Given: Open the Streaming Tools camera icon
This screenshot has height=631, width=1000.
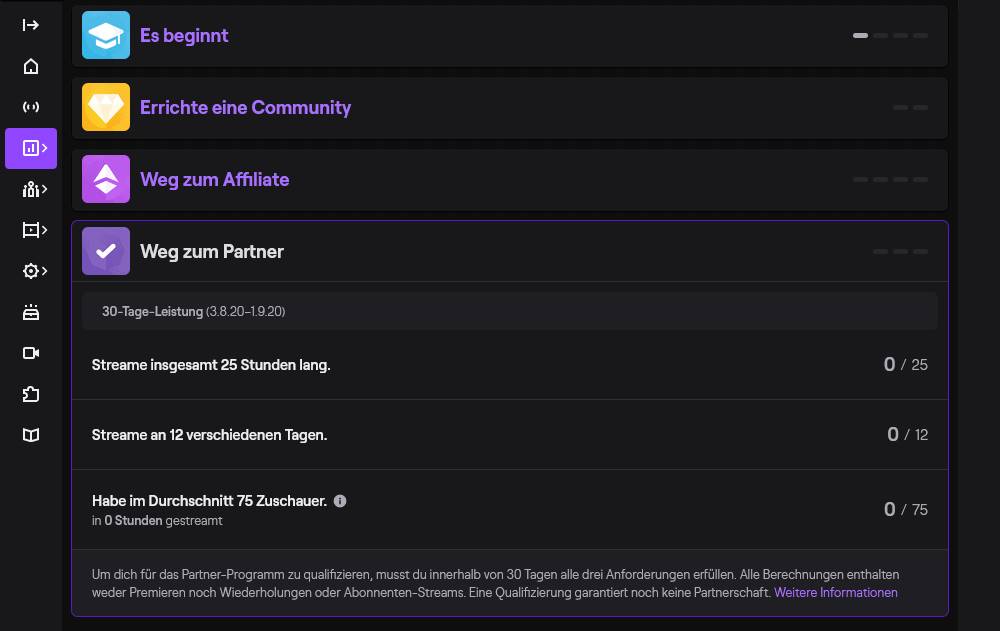Looking at the screenshot, I should click(x=30, y=353).
